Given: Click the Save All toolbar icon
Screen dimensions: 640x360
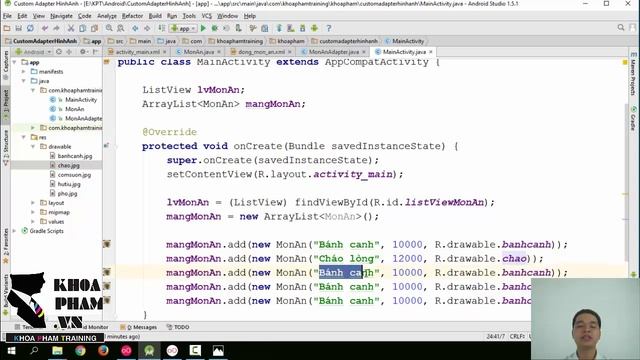Looking at the screenshot, I should (x=18, y=28).
